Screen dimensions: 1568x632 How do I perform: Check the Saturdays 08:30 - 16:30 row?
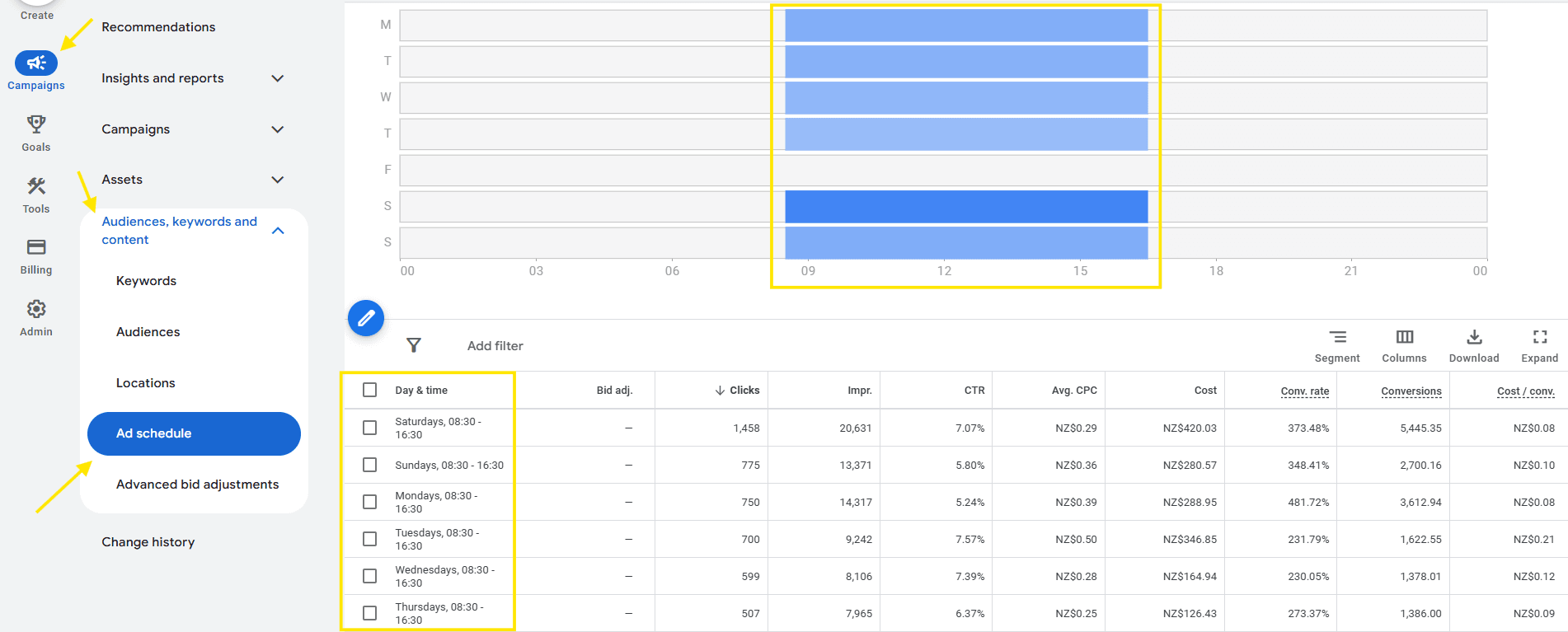pyautogui.click(x=370, y=428)
